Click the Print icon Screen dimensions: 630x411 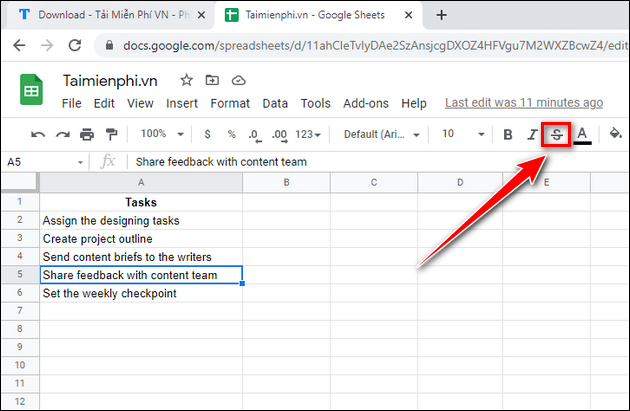(x=87, y=135)
